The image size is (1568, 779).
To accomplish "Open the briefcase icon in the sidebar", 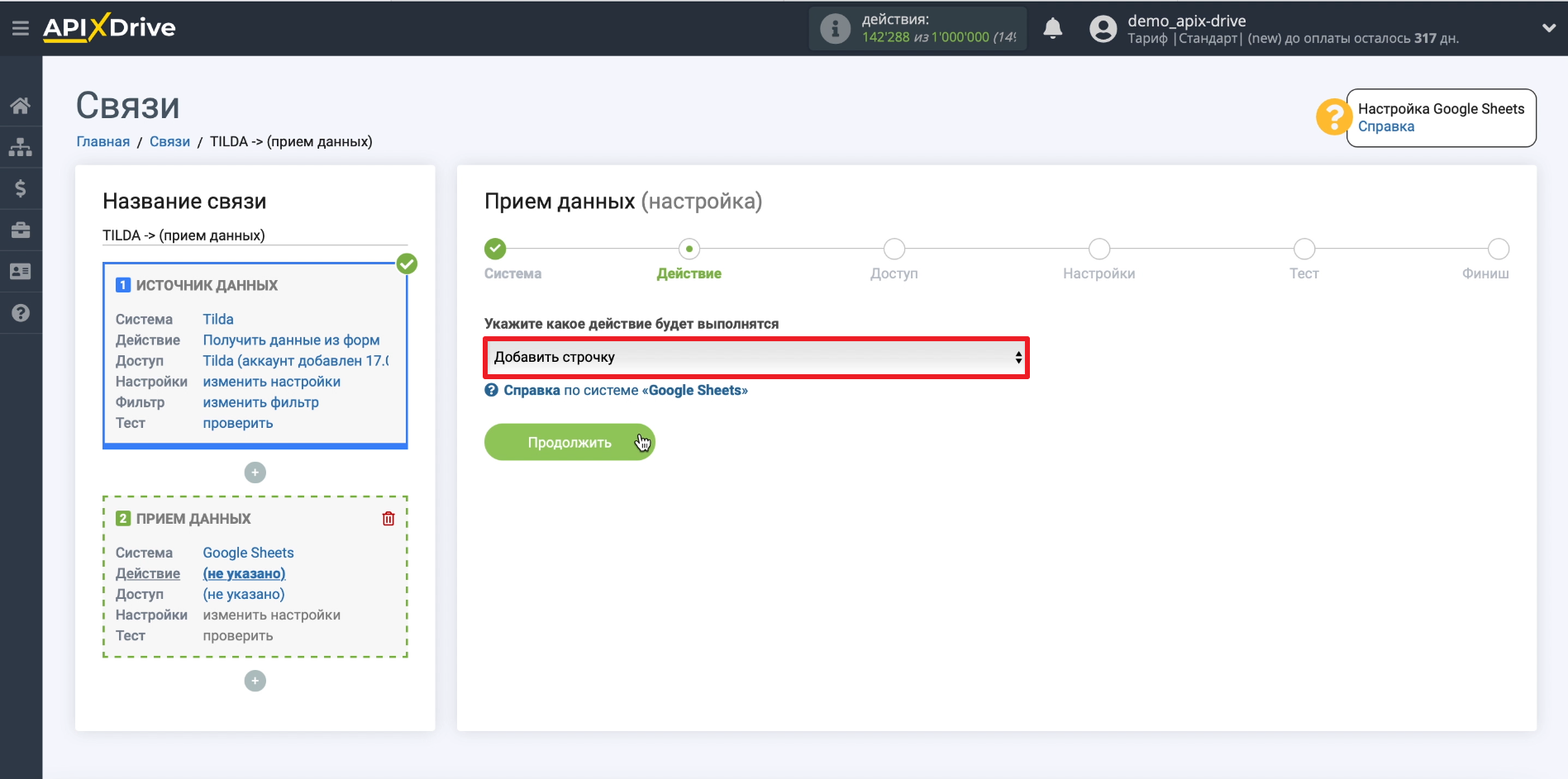I will point(21,230).
